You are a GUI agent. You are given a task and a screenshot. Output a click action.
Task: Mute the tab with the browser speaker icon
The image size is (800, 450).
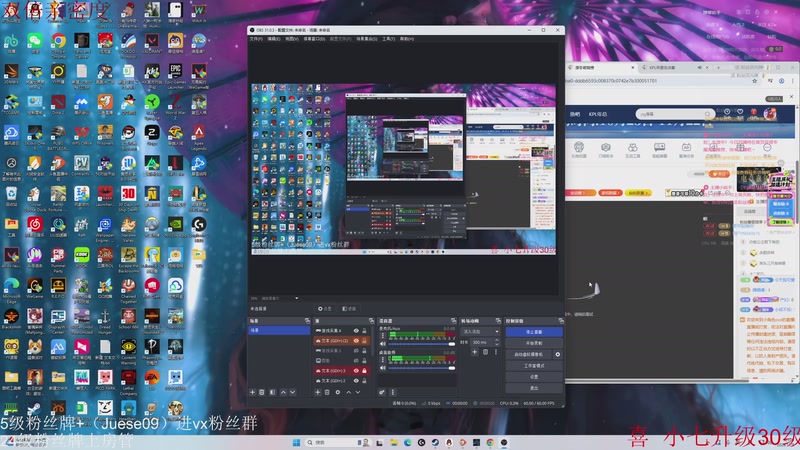[699, 67]
